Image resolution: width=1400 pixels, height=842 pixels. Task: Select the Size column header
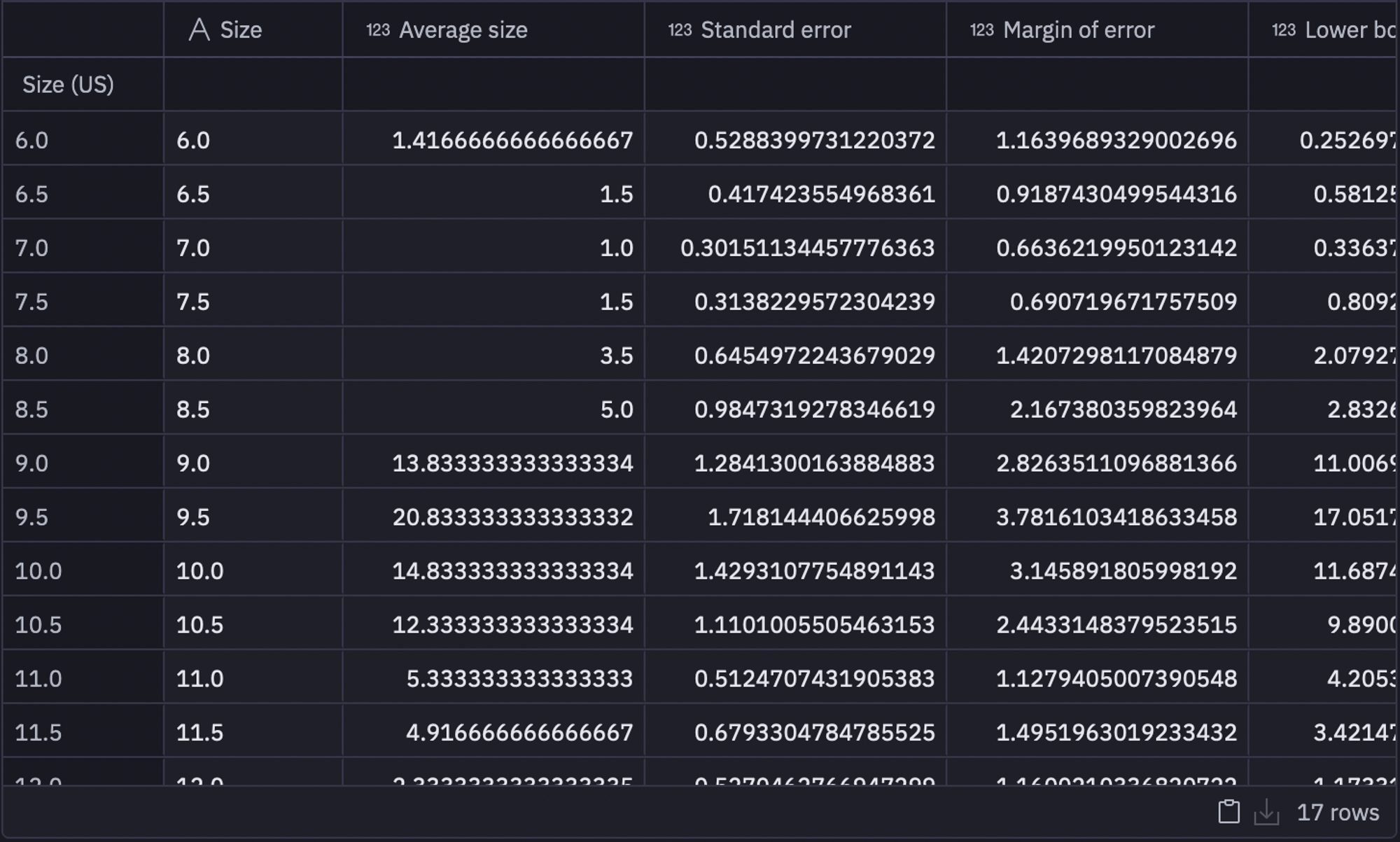click(241, 30)
